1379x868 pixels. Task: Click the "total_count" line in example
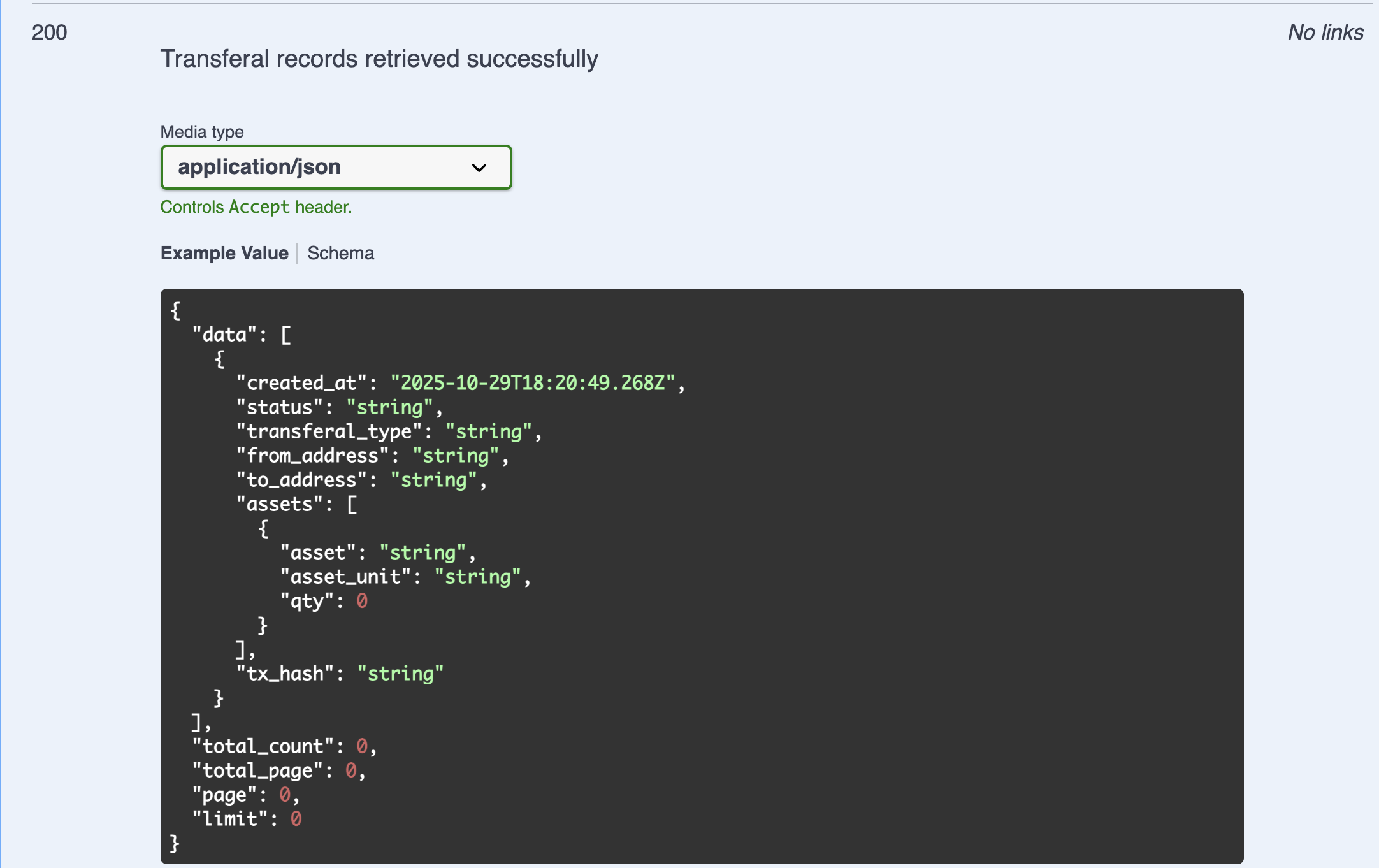pos(284,746)
